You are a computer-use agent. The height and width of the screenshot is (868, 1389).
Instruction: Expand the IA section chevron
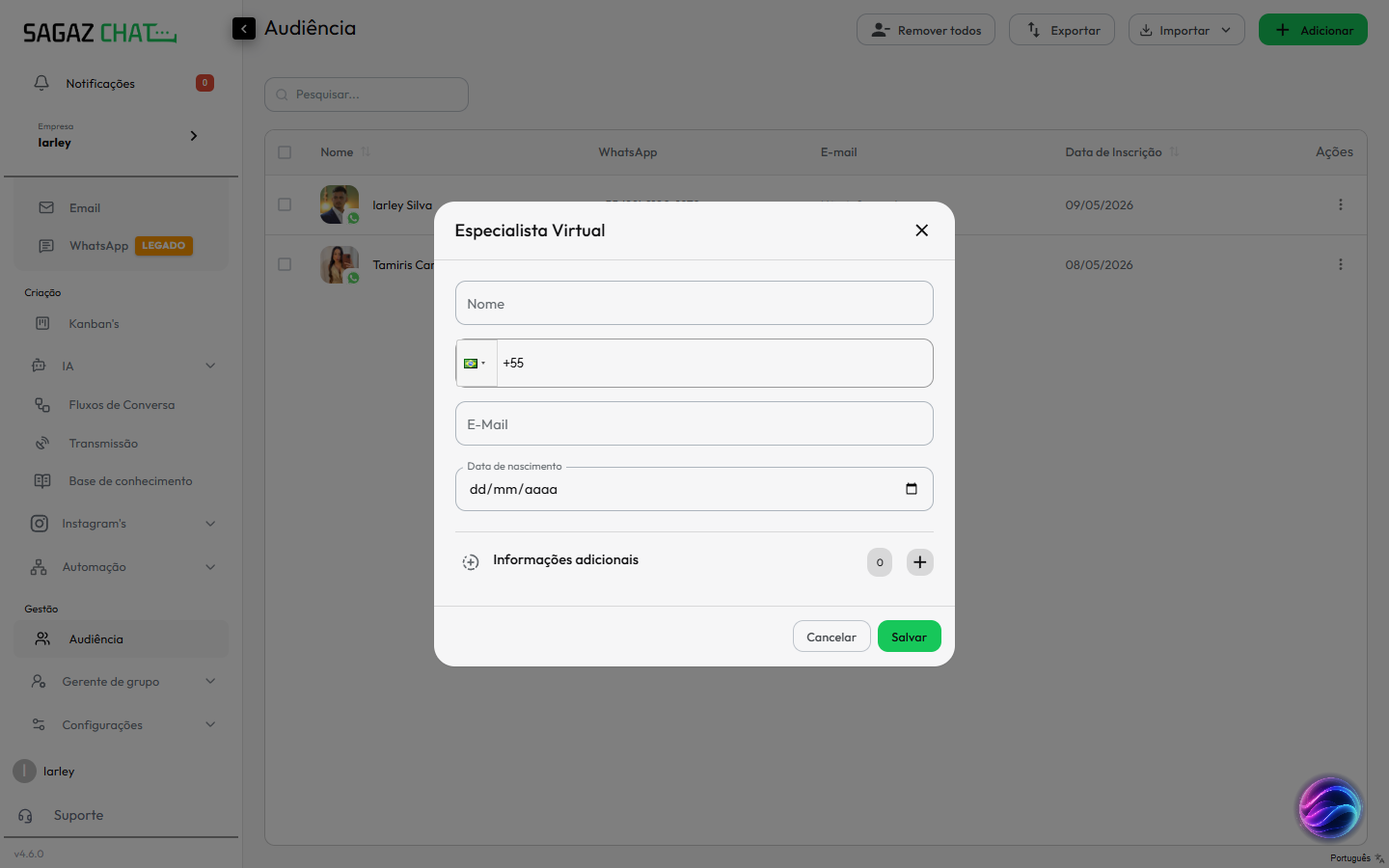(x=210, y=366)
